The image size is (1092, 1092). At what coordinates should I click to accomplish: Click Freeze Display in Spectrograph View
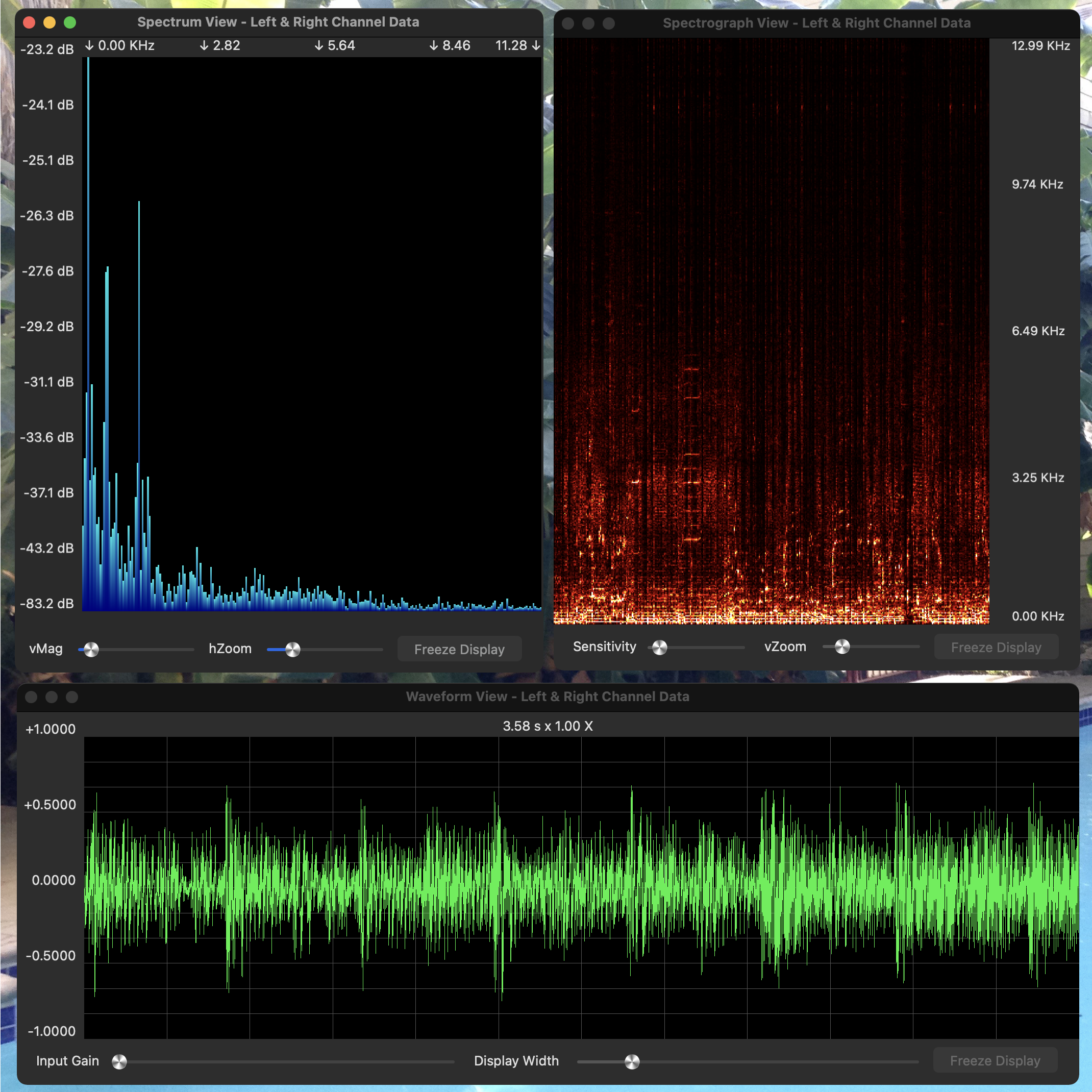[996, 647]
